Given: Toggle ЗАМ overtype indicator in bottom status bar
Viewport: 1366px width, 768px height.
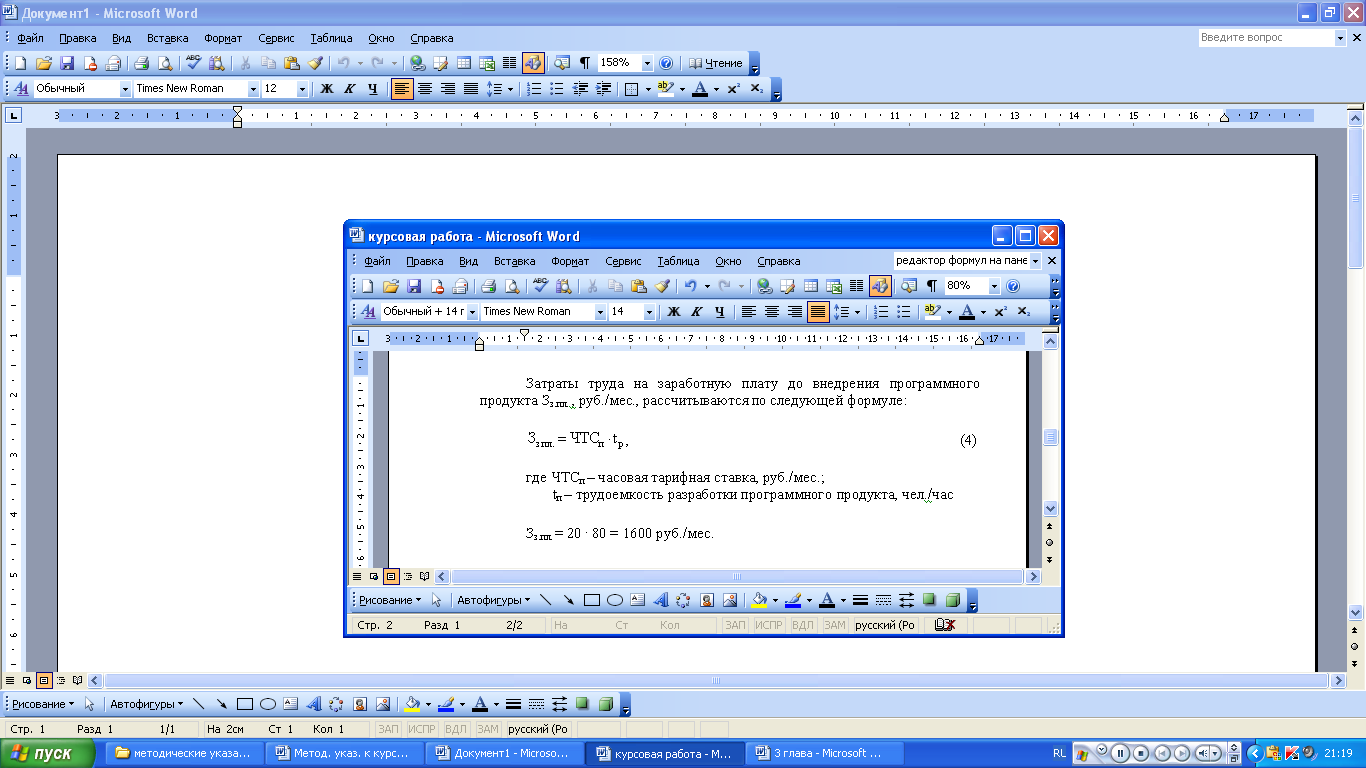Looking at the screenshot, I should pos(487,729).
